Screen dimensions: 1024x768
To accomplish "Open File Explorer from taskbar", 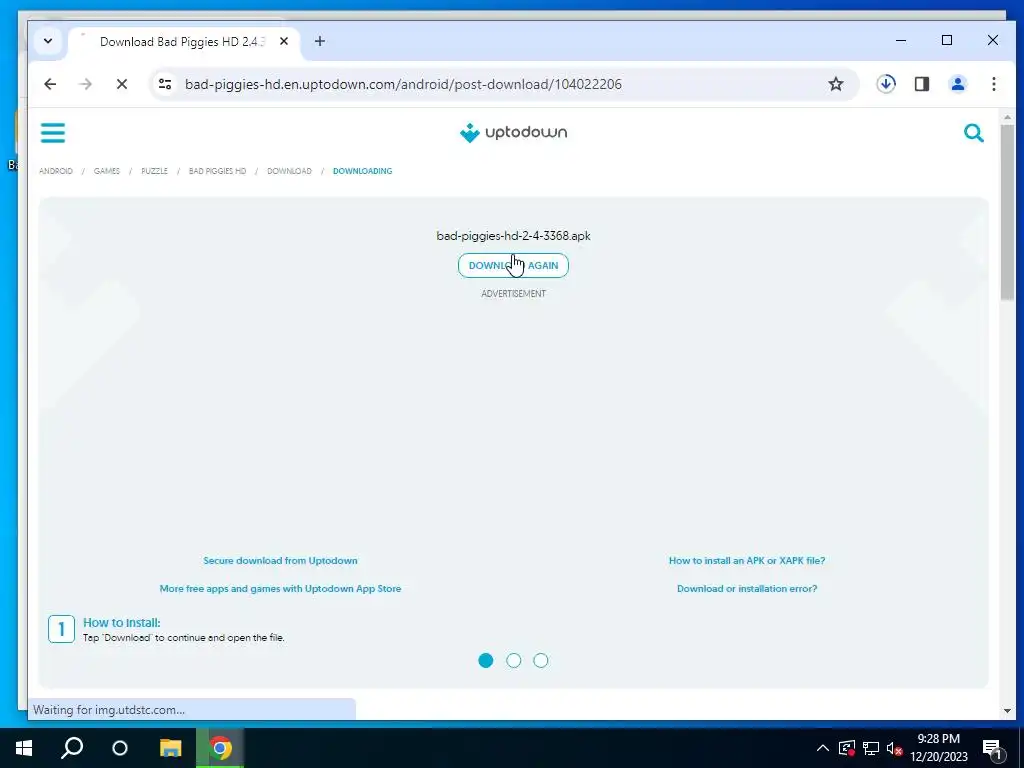I will (x=170, y=748).
